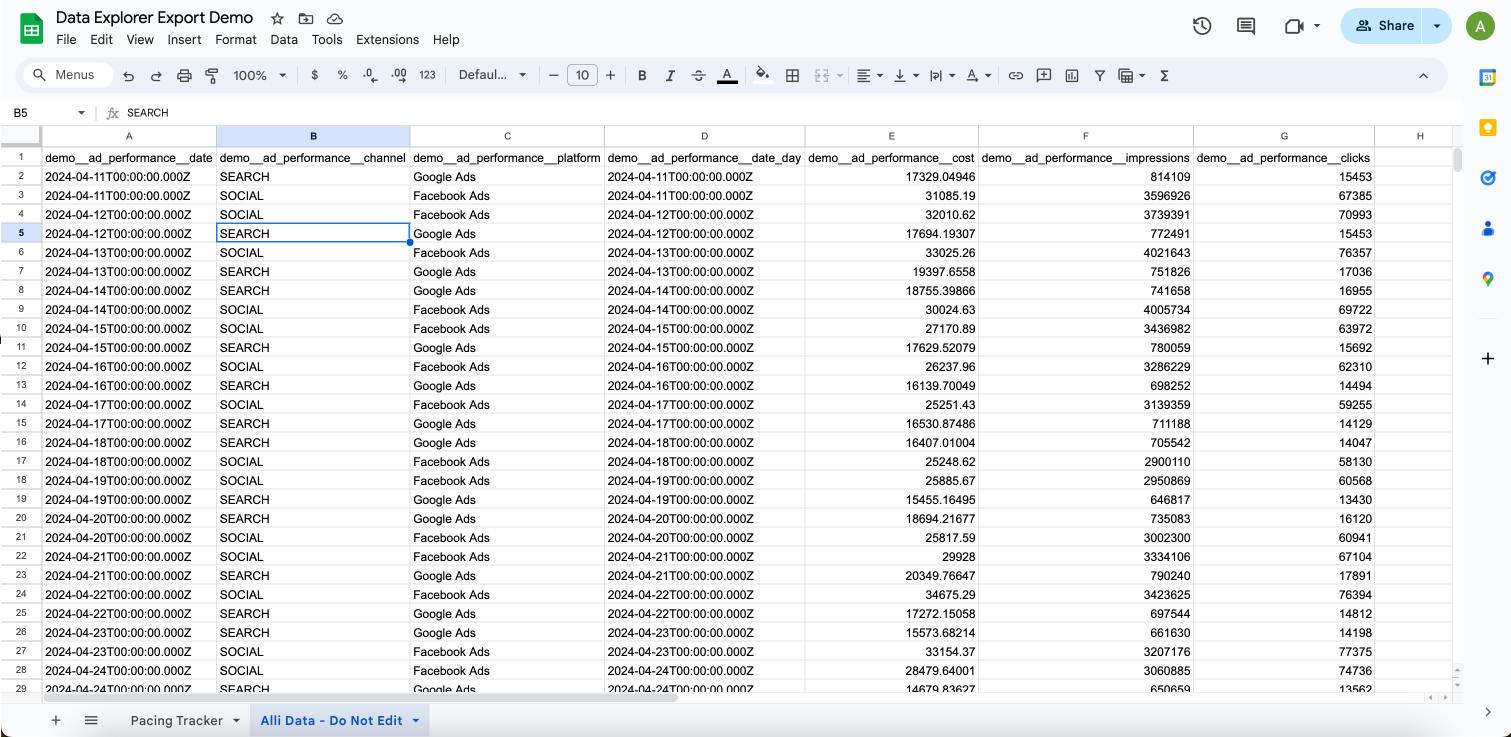
Task: Open the functions (Σ) menu
Action: pos(1164,75)
